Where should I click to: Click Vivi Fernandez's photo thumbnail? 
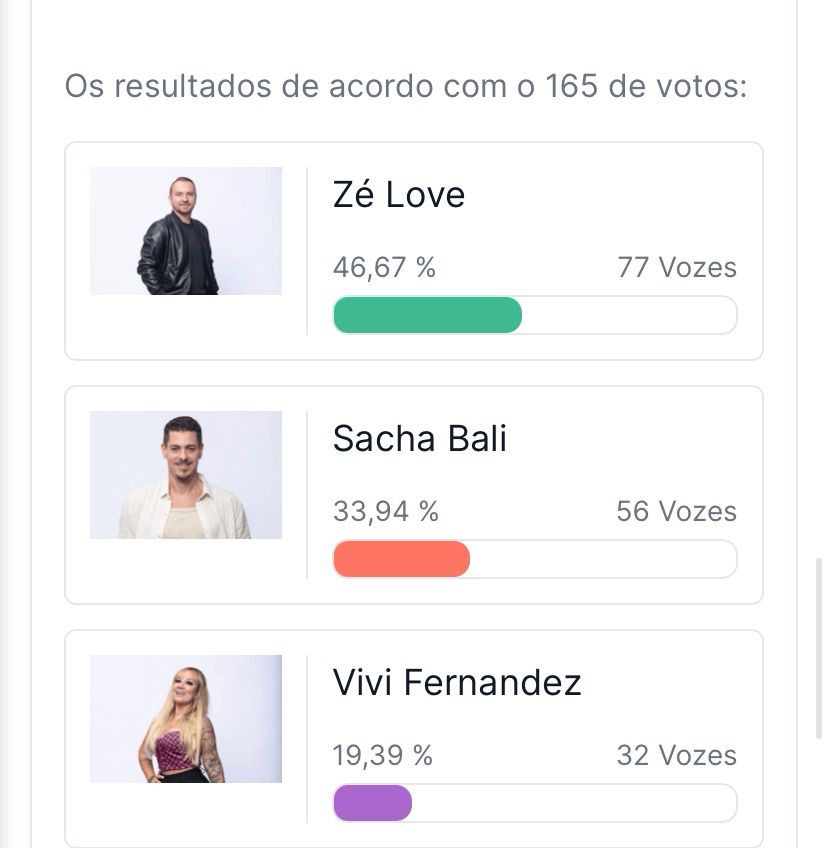[x=185, y=719]
